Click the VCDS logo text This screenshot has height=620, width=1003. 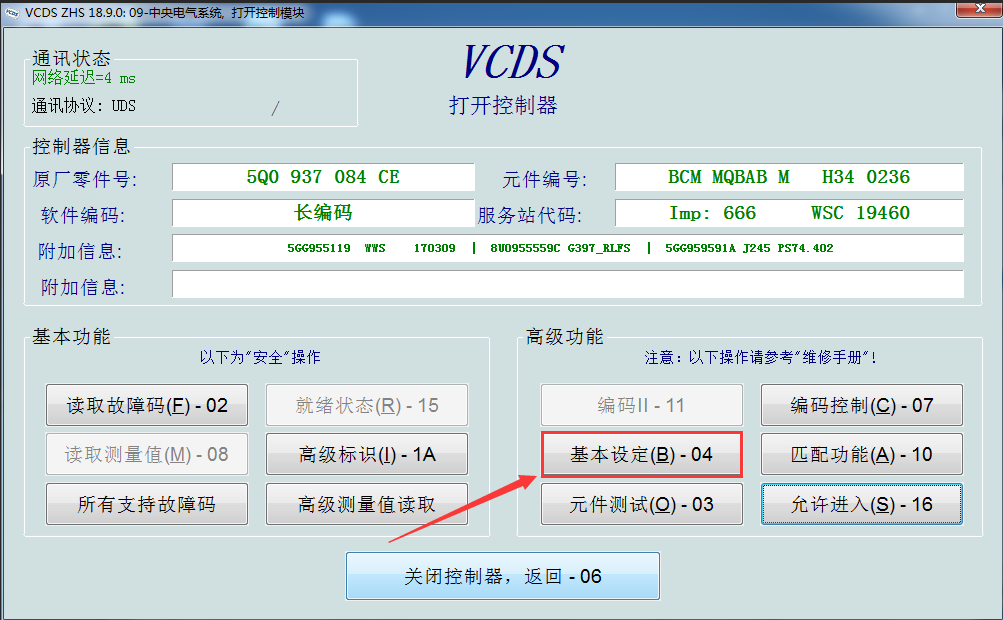coord(513,62)
